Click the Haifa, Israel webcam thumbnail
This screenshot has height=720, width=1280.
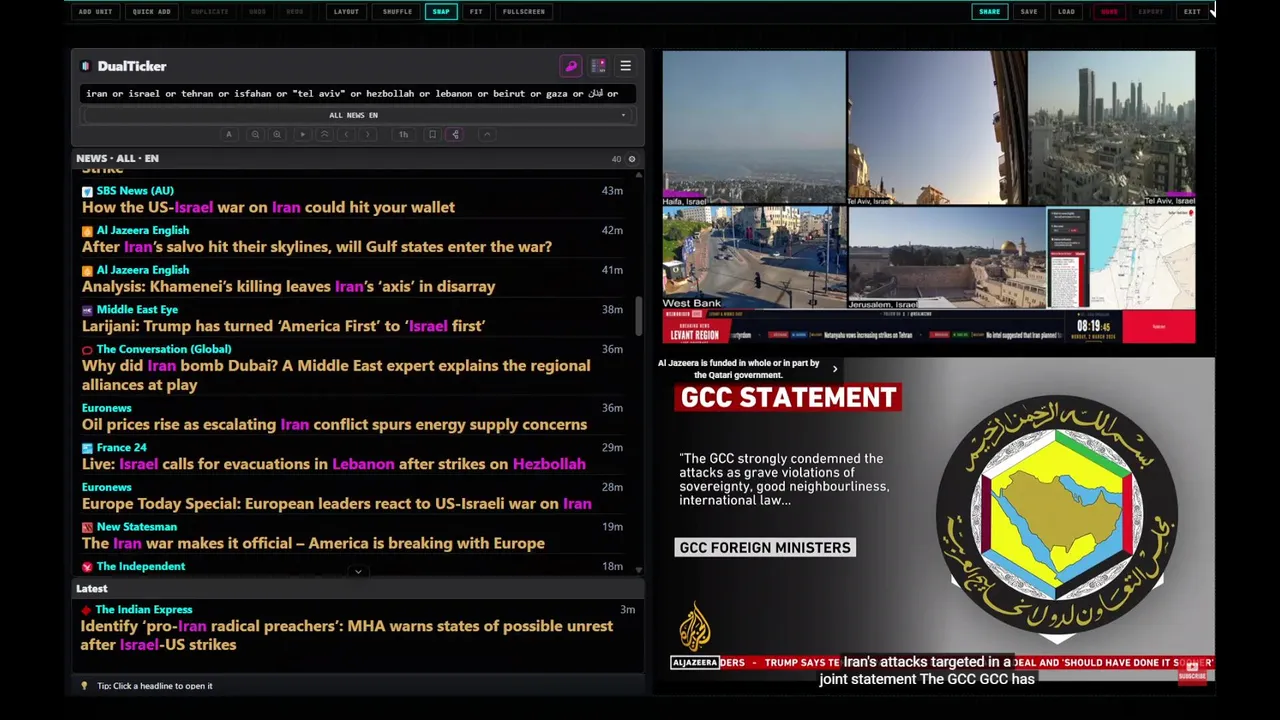[753, 128]
